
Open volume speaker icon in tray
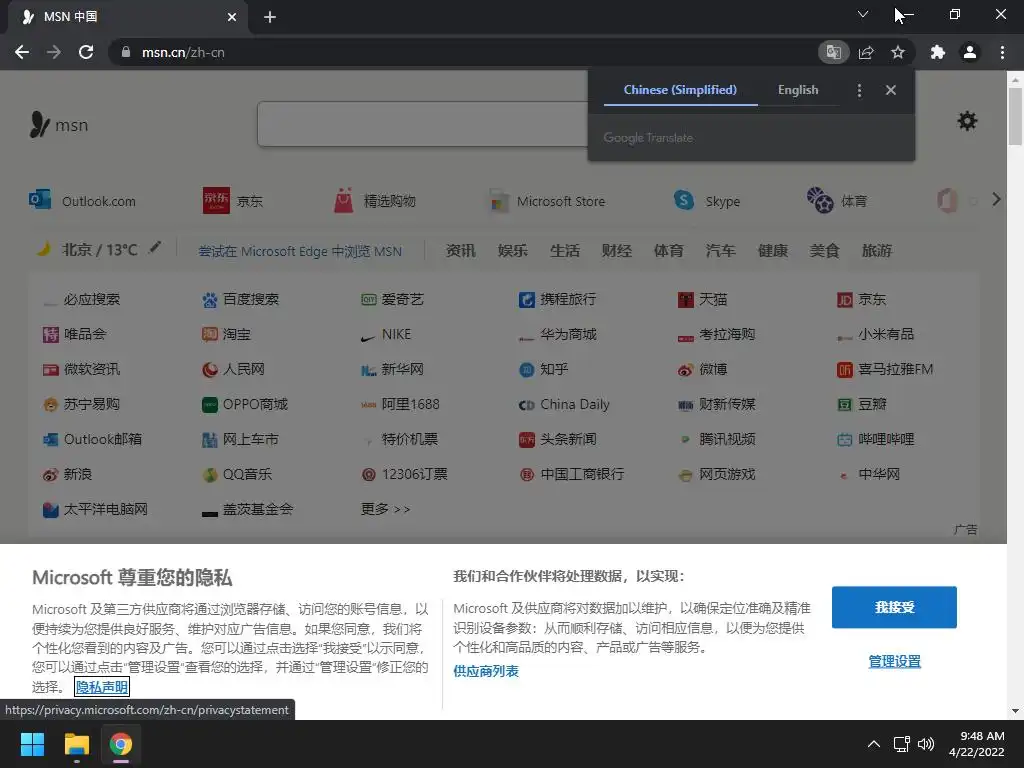926,744
